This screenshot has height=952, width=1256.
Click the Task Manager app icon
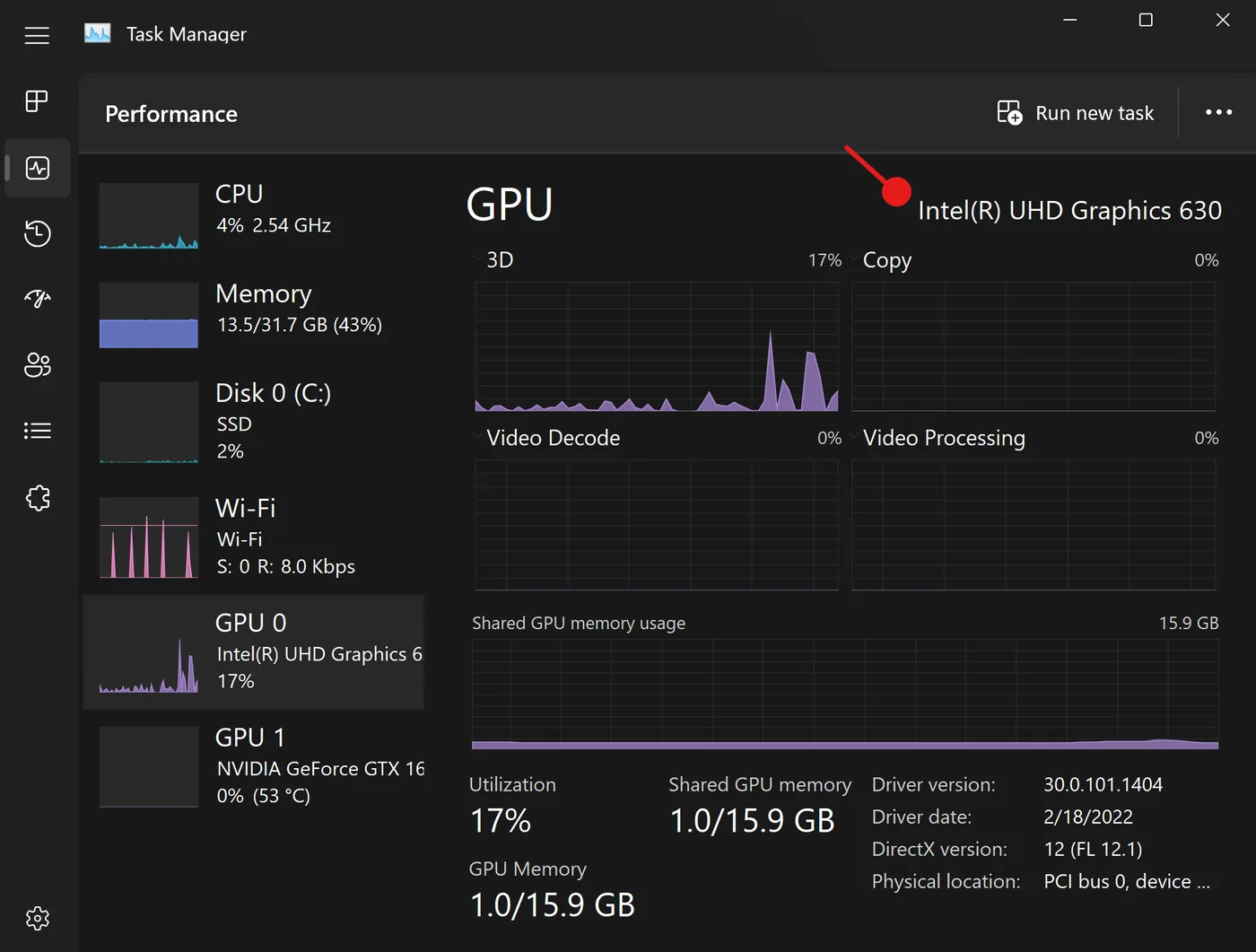click(x=98, y=34)
